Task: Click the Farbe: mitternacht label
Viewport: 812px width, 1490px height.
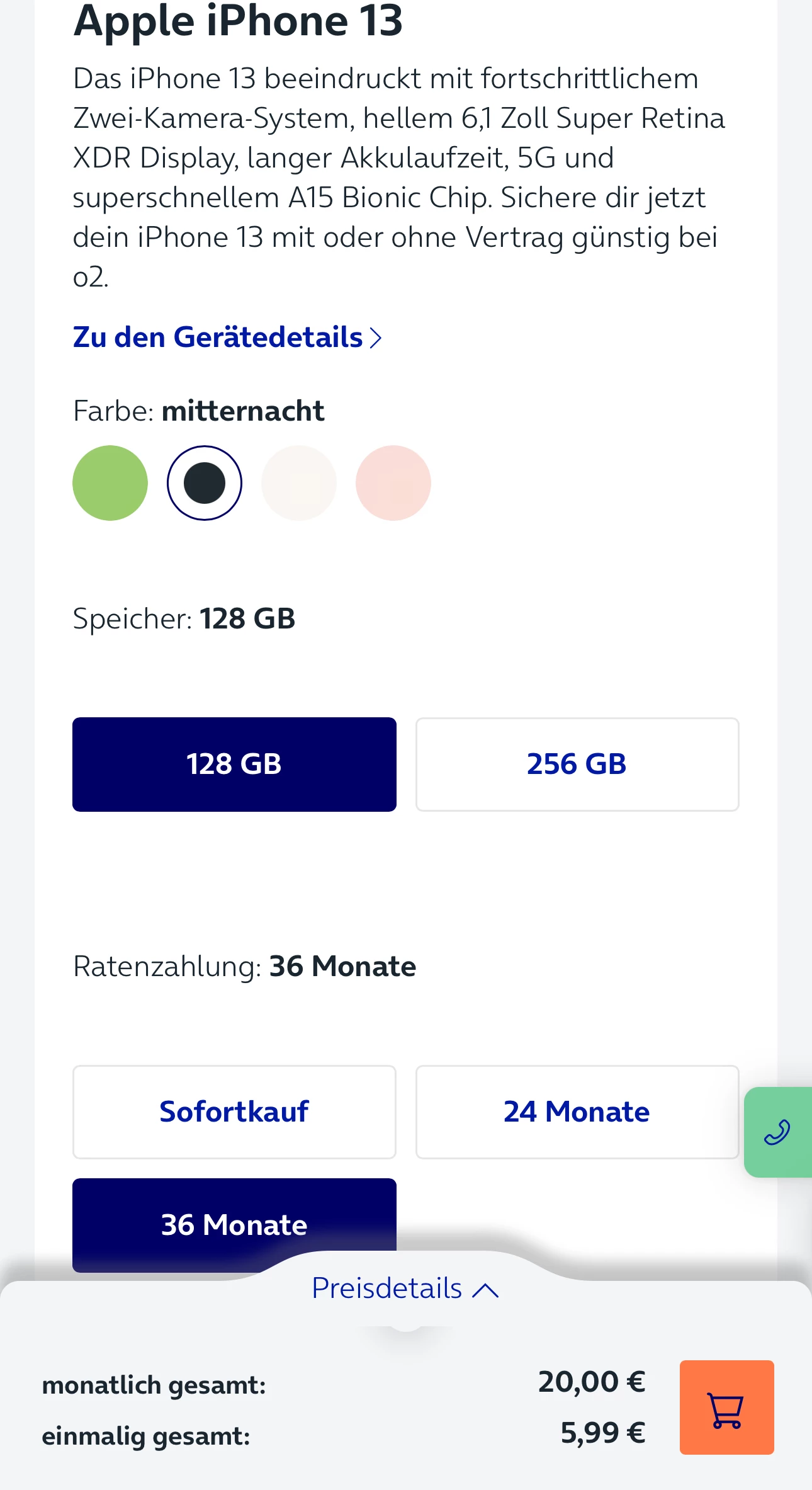Action: click(x=198, y=411)
